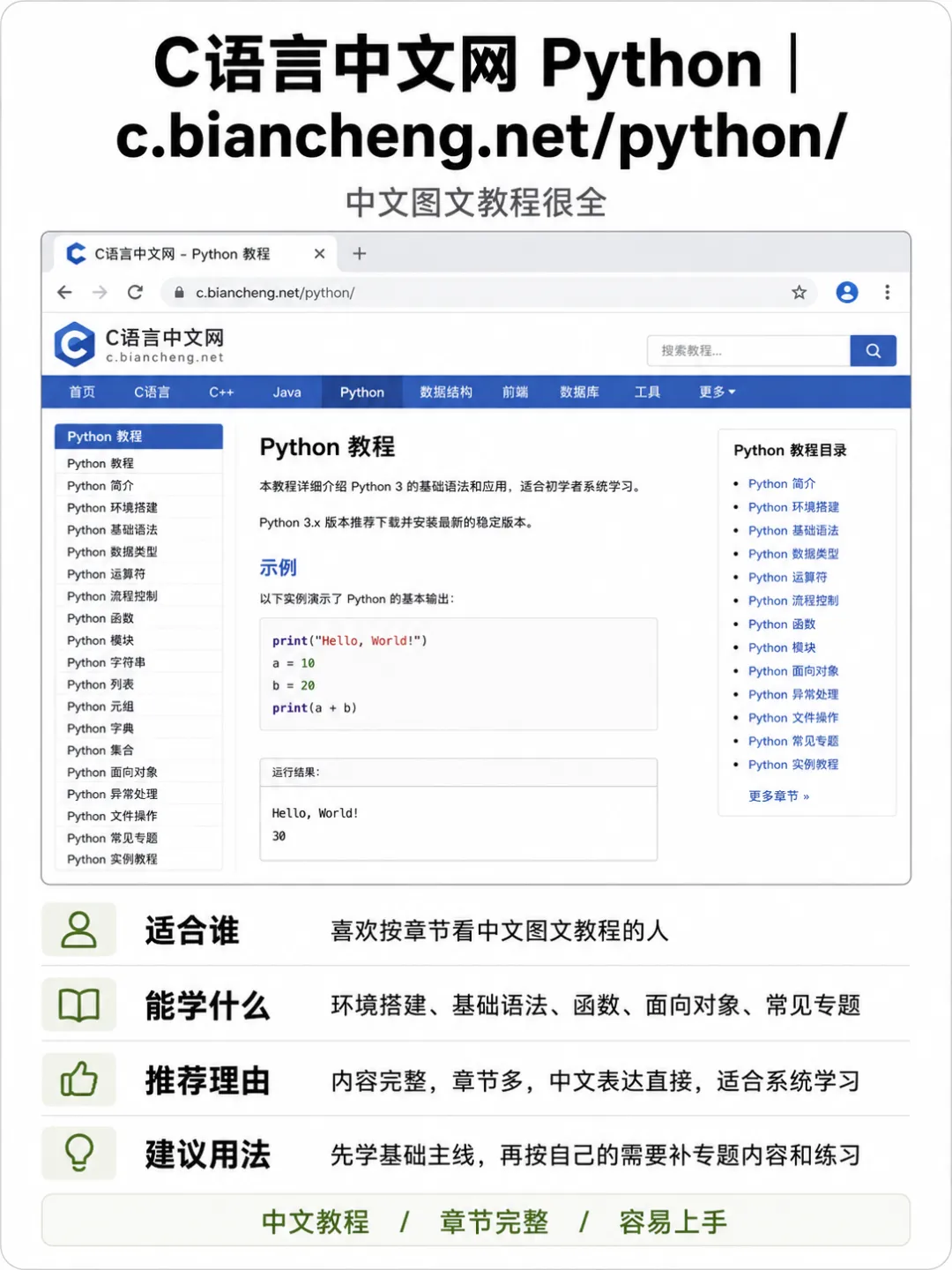Click 更多章节 » link in 目录
Image resolution: width=952 pixels, height=1270 pixels.
(x=778, y=796)
